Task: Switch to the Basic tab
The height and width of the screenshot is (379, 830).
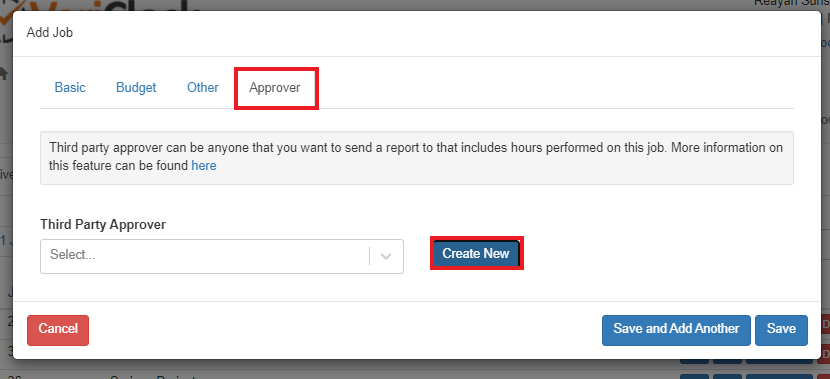Action: click(70, 87)
